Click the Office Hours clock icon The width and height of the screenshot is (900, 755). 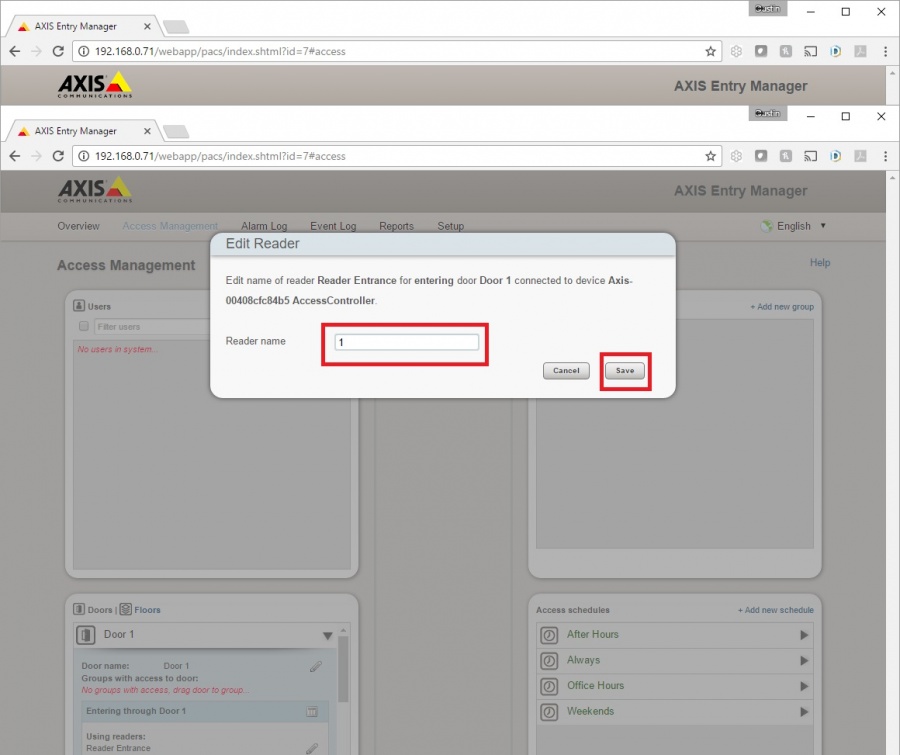pyautogui.click(x=549, y=686)
